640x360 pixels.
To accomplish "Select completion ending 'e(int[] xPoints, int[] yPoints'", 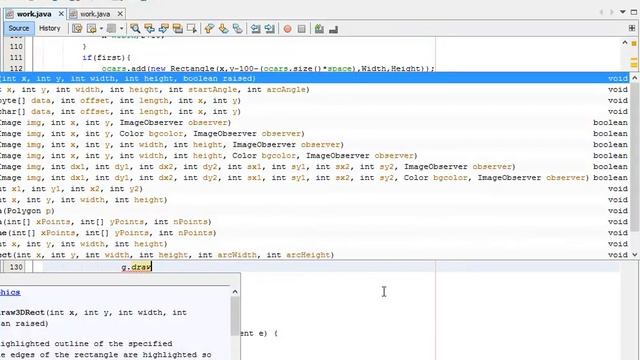I will click(314, 233).
